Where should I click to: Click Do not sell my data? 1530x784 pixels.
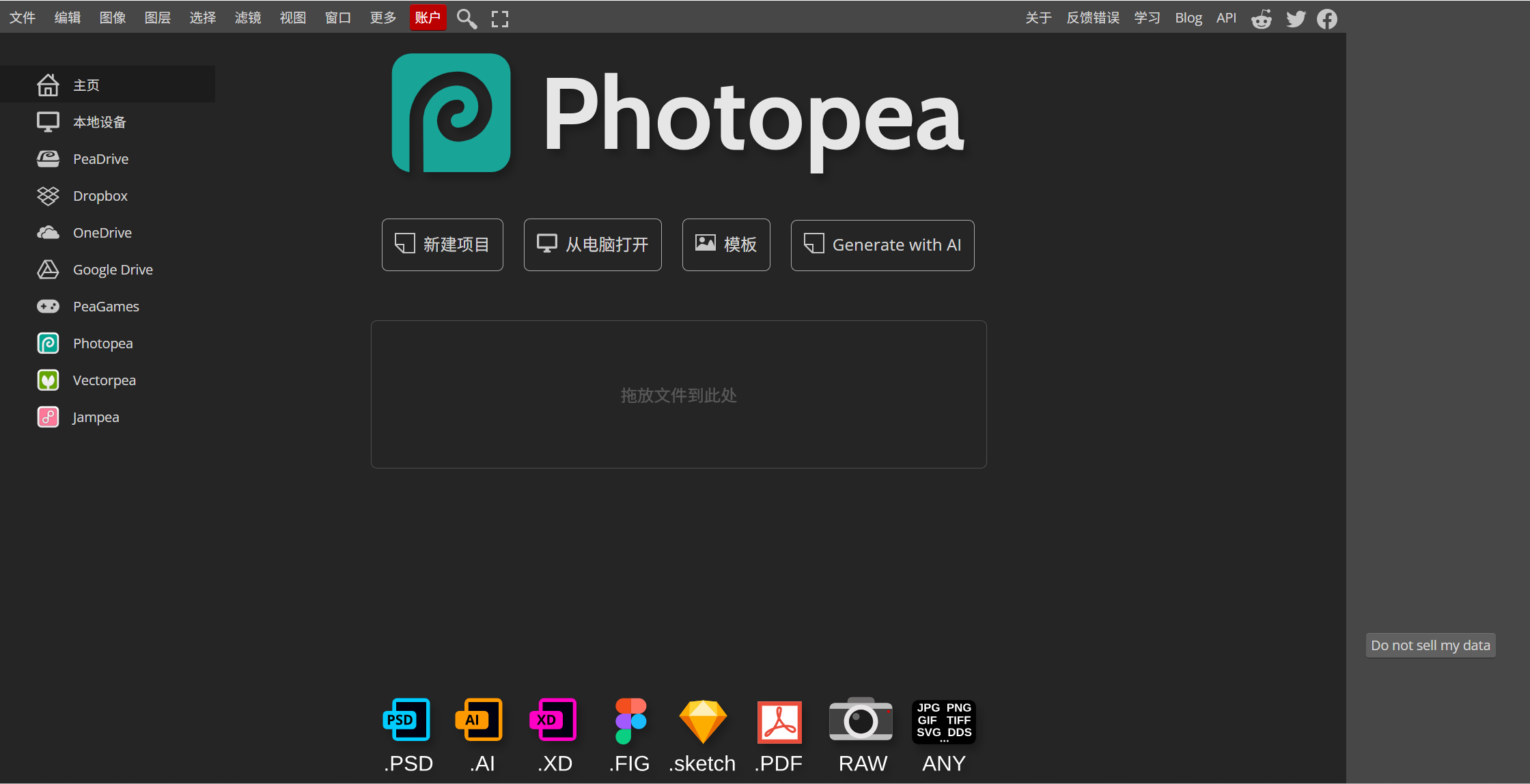pyautogui.click(x=1430, y=645)
